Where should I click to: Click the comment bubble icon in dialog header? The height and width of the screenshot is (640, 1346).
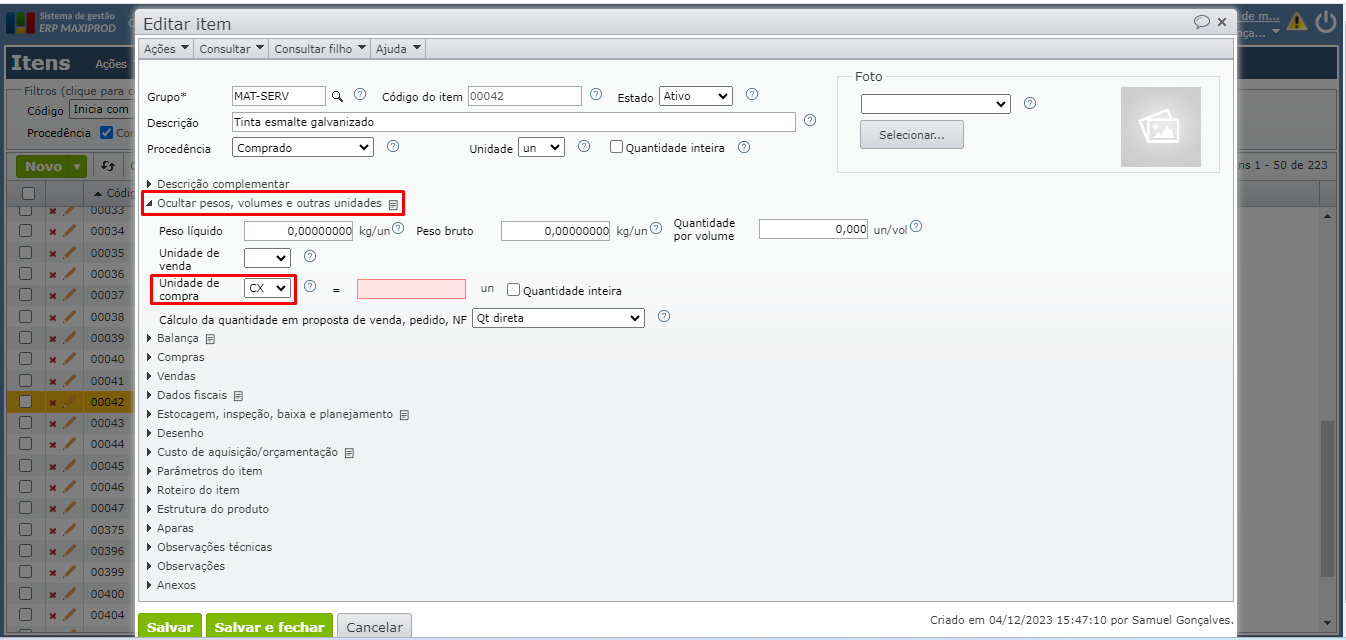(x=1201, y=21)
